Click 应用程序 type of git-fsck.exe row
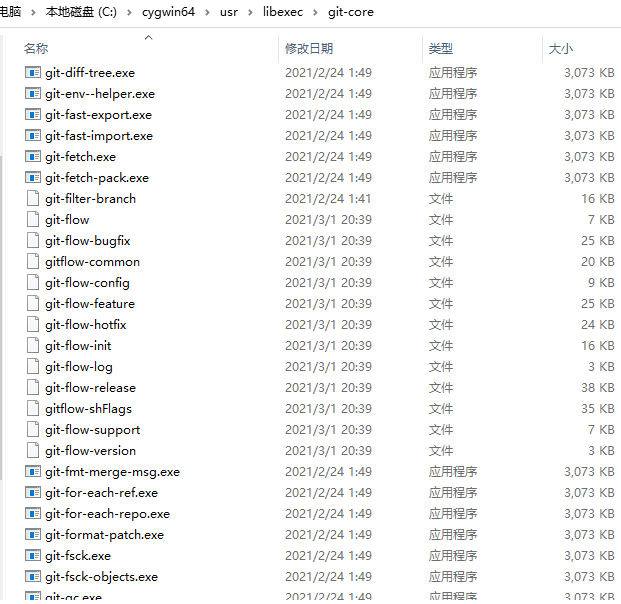 [x=453, y=556]
